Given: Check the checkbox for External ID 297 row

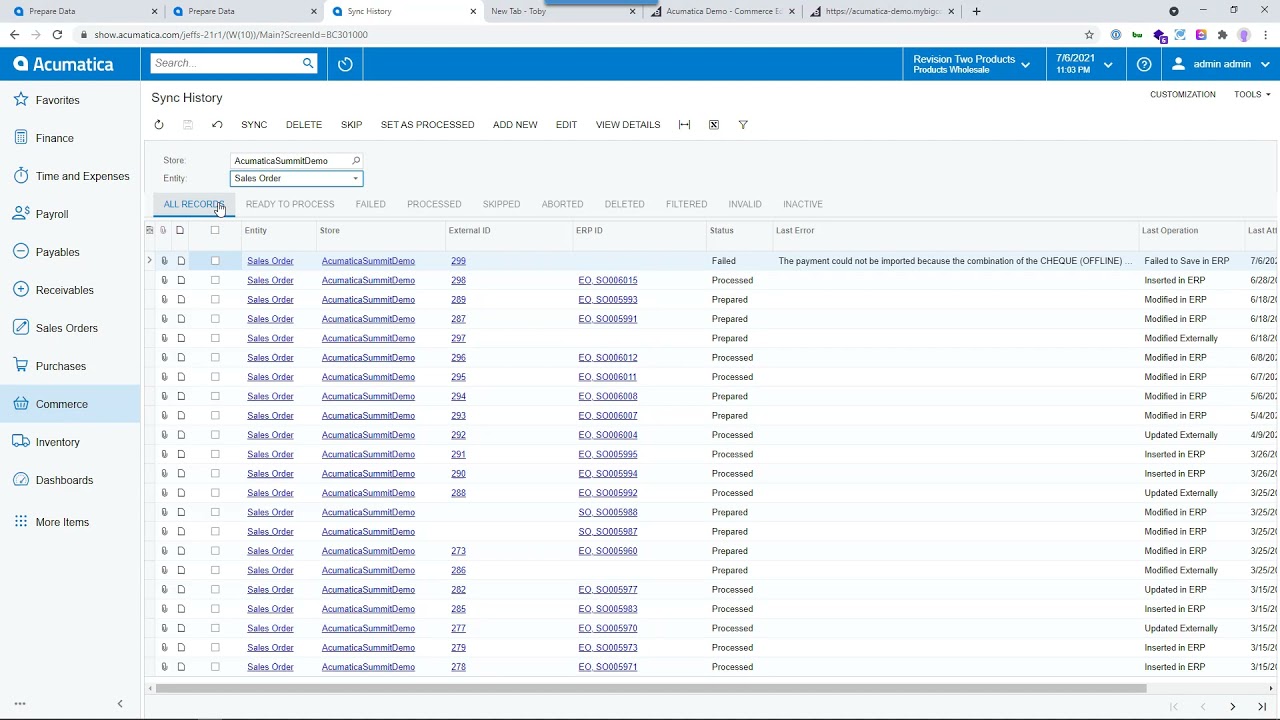Looking at the screenshot, I should pyautogui.click(x=215, y=338).
